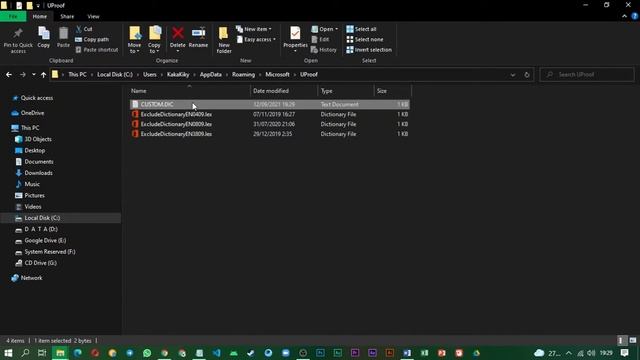The image size is (640, 360).
Task: Click Paste shortcut in Clipboard group
Action: pyautogui.click(x=97, y=50)
